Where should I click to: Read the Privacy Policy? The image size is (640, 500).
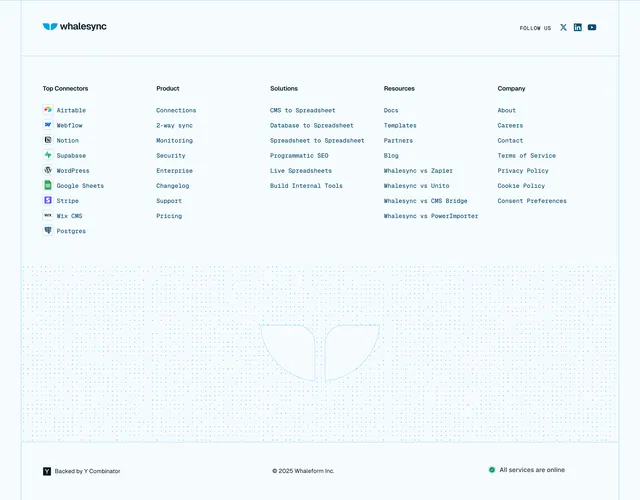pyautogui.click(x=523, y=171)
